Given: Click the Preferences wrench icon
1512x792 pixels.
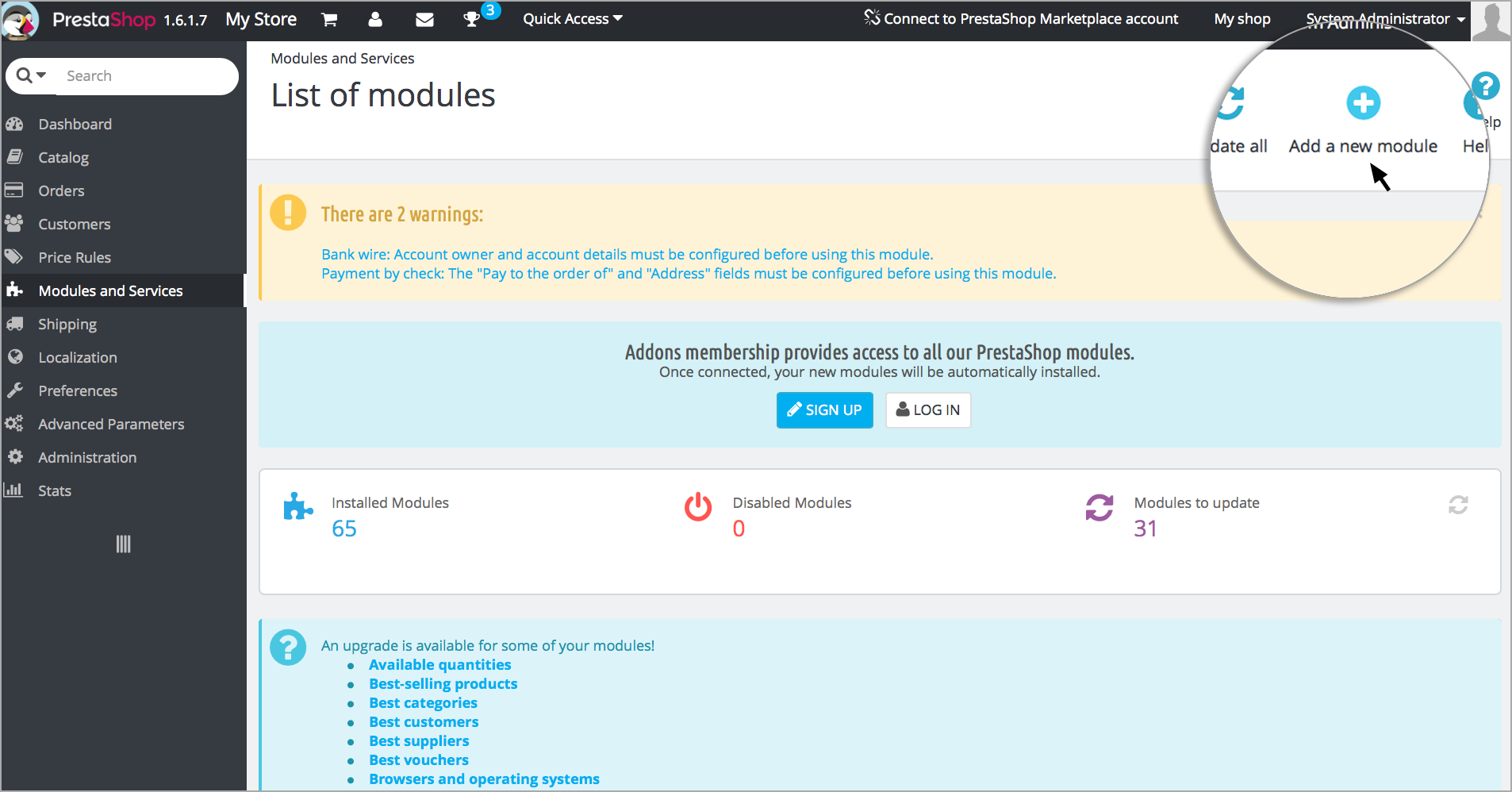Looking at the screenshot, I should (x=14, y=390).
